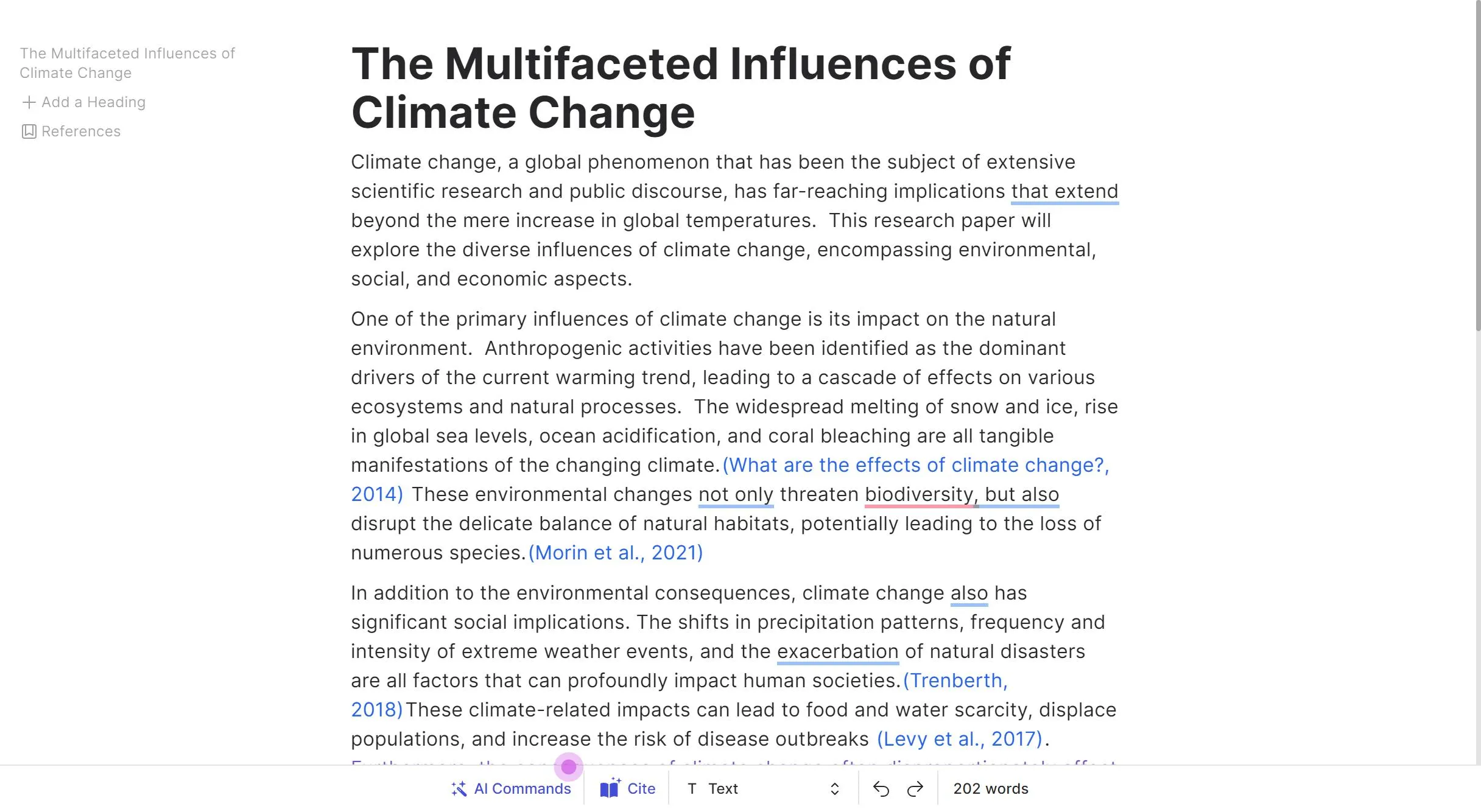The image size is (1481, 812).
Task: Click the plus icon beside Add a Heading
Action: (29, 102)
